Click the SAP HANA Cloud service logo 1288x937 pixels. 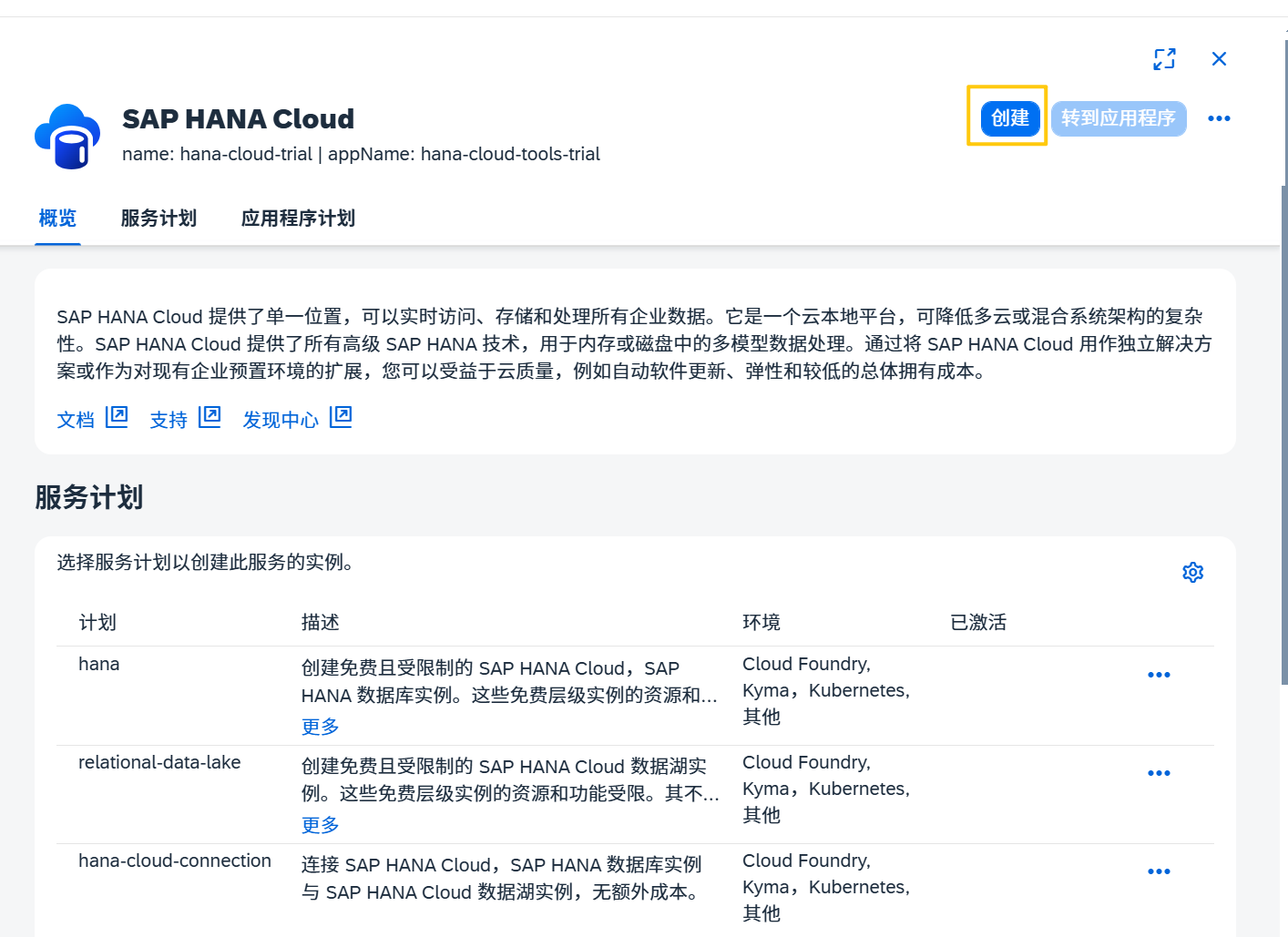(x=67, y=137)
